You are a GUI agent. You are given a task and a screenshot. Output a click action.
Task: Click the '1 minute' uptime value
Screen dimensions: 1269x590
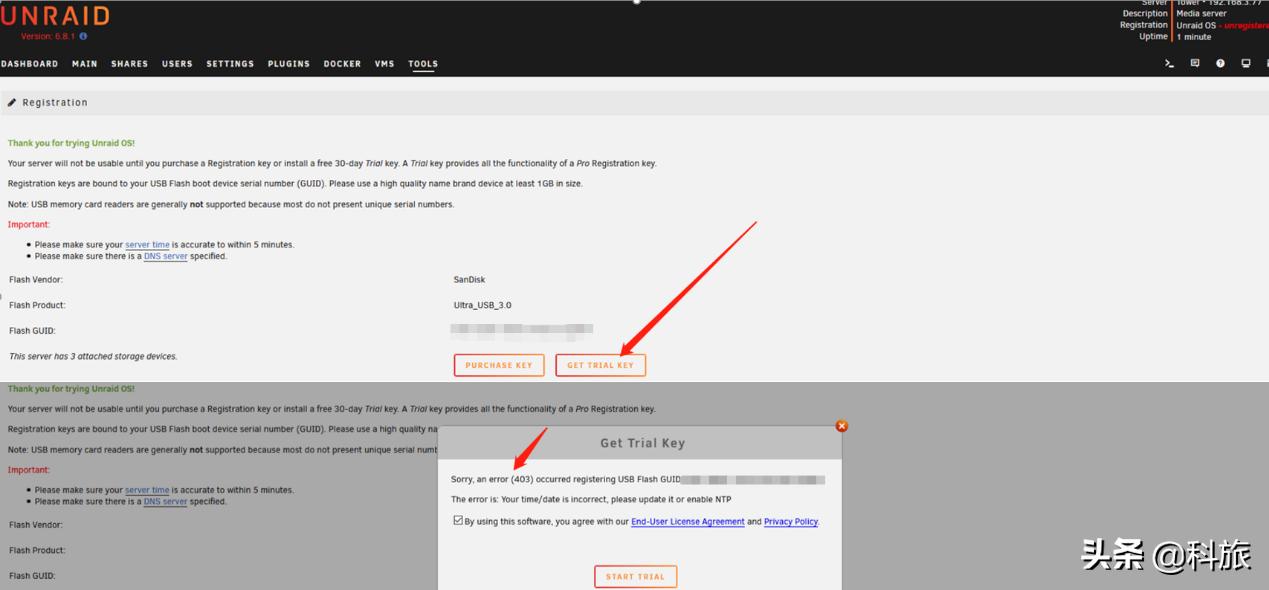coord(1194,37)
